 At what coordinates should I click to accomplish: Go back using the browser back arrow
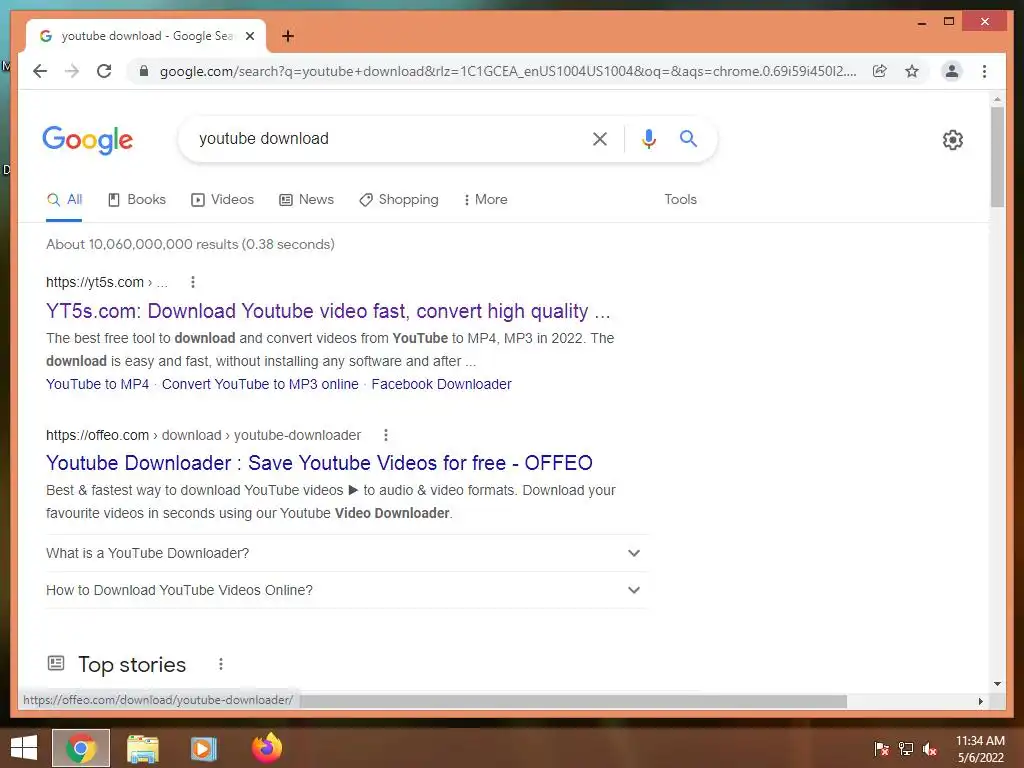tap(40, 71)
